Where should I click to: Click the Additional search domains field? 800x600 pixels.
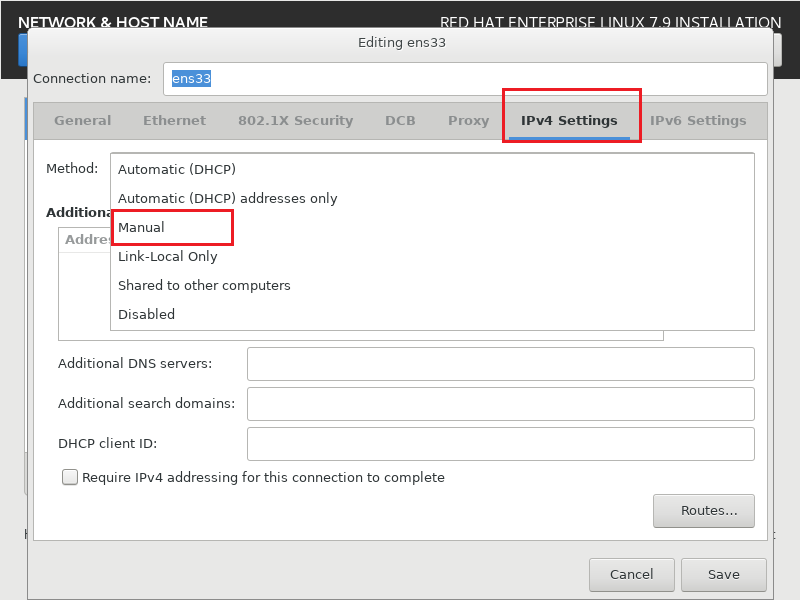[x=501, y=404]
